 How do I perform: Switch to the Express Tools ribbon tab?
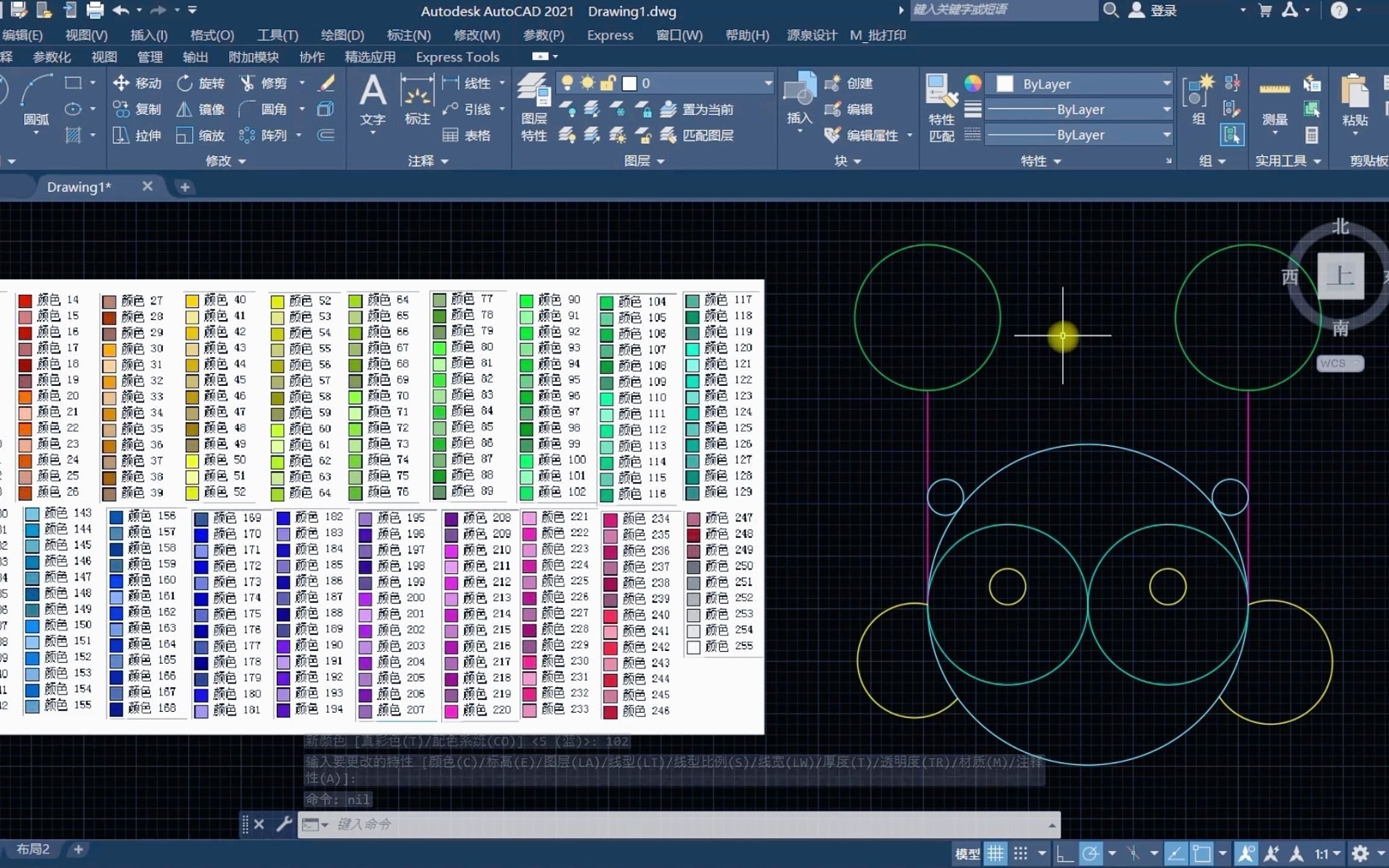click(x=457, y=57)
